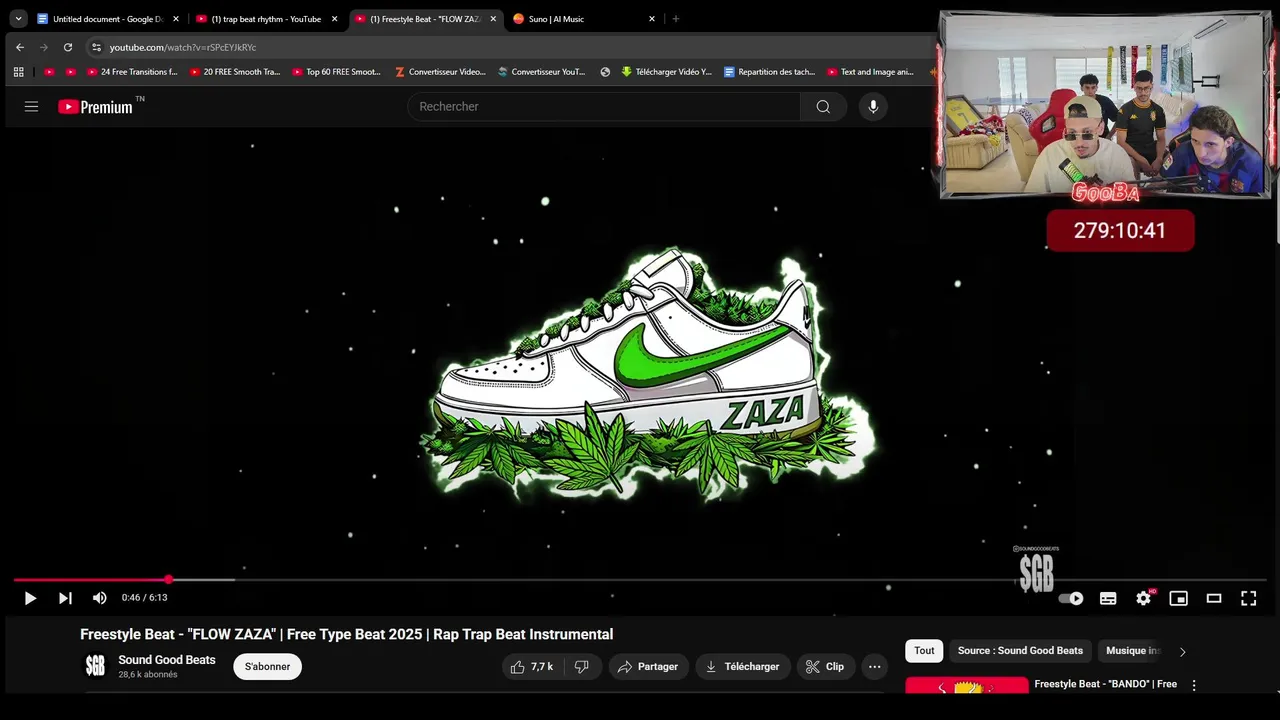Click the youtube.com URL address bar

point(183,47)
